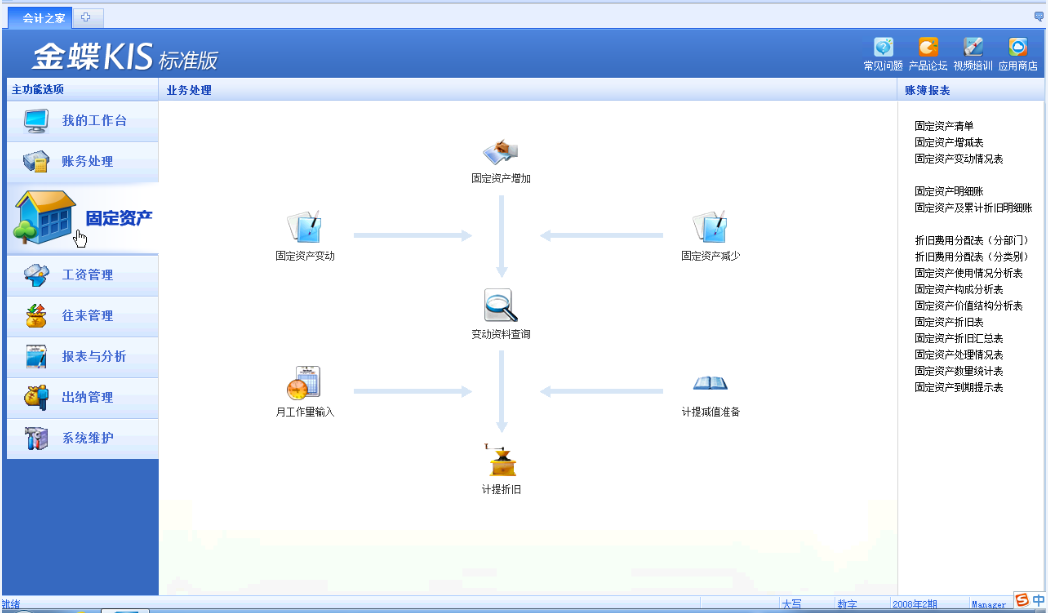Click the 应用商店 icon

click(1017, 47)
